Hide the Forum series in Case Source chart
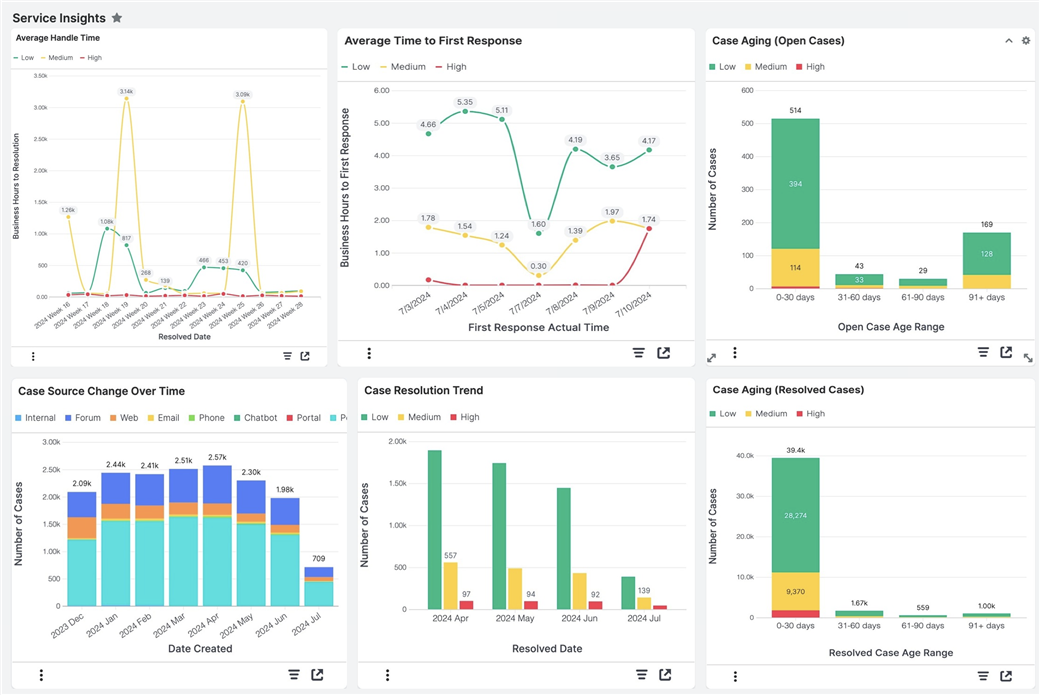The image size is (1040, 695). tap(81, 418)
